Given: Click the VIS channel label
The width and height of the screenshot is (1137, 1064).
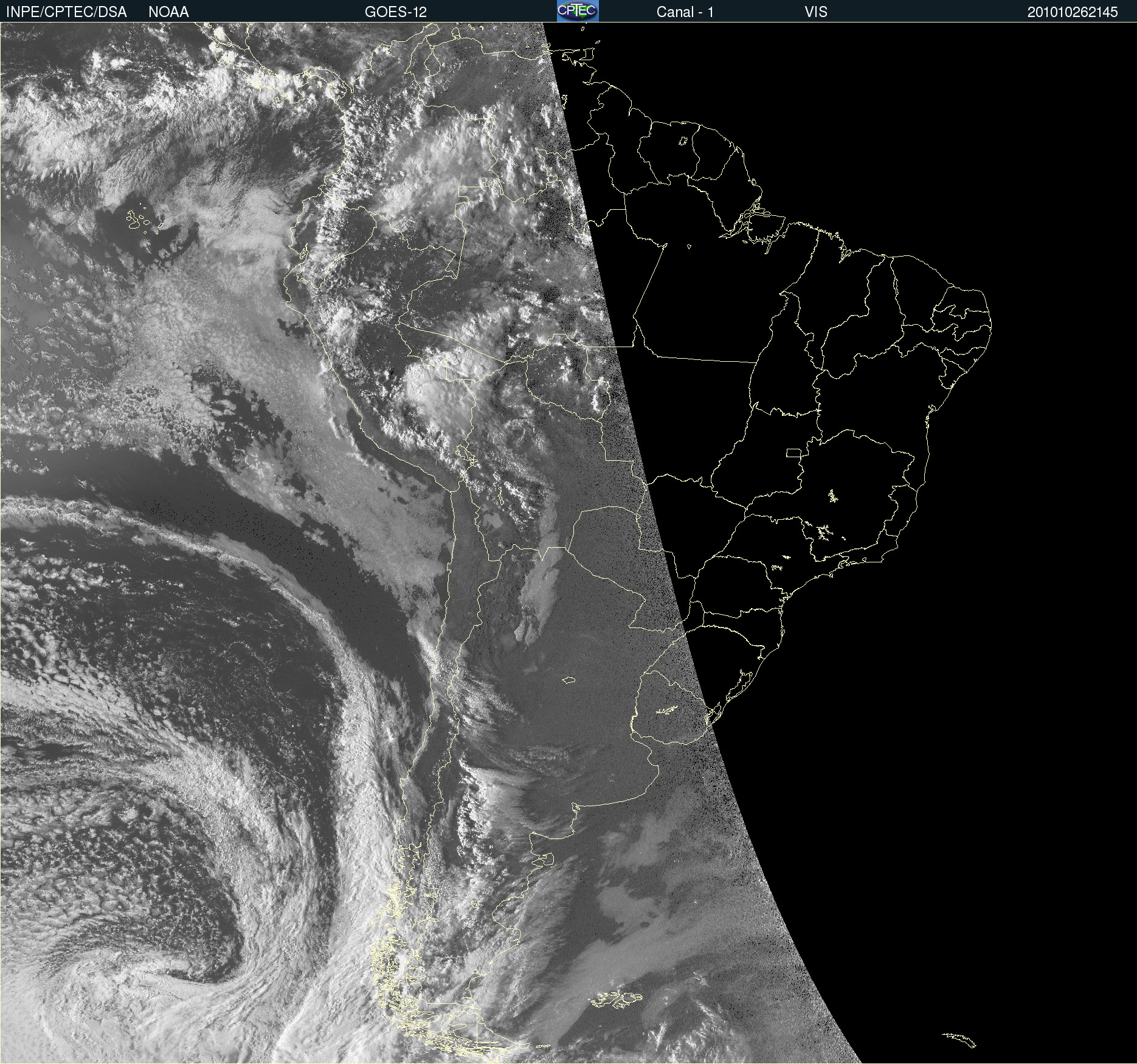Looking at the screenshot, I should click(x=815, y=12).
